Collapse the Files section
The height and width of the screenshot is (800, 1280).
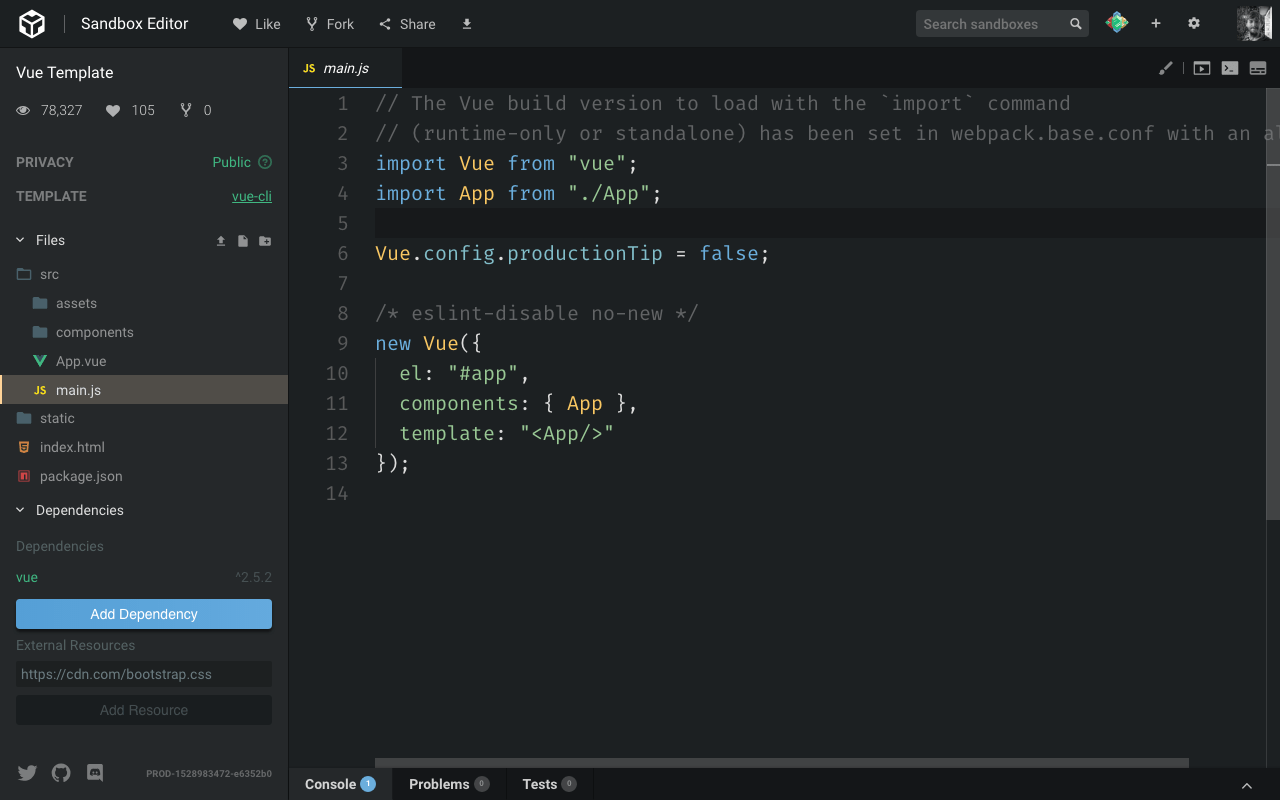coord(18,240)
